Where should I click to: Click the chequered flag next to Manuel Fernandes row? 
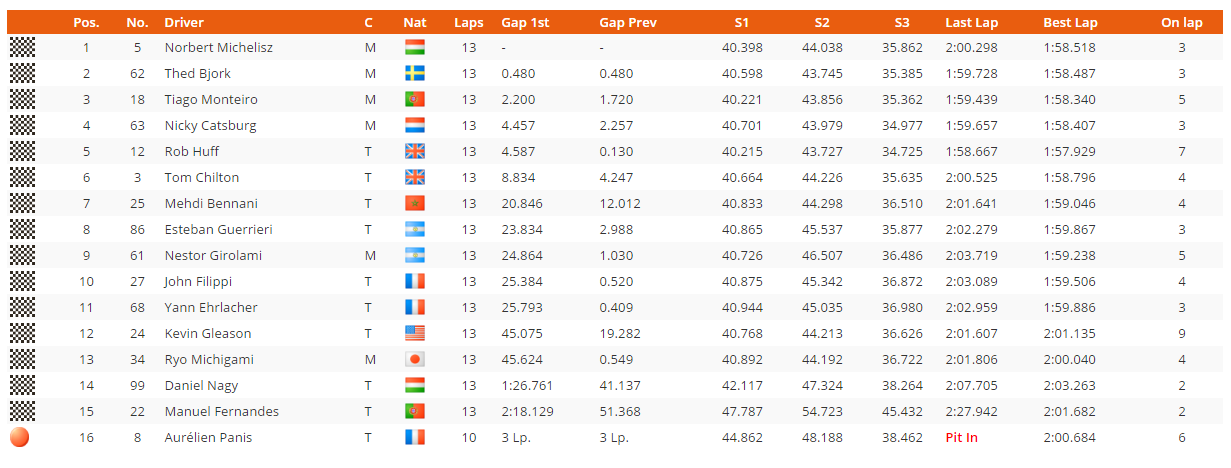pyautogui.click(x=22, y=411)
